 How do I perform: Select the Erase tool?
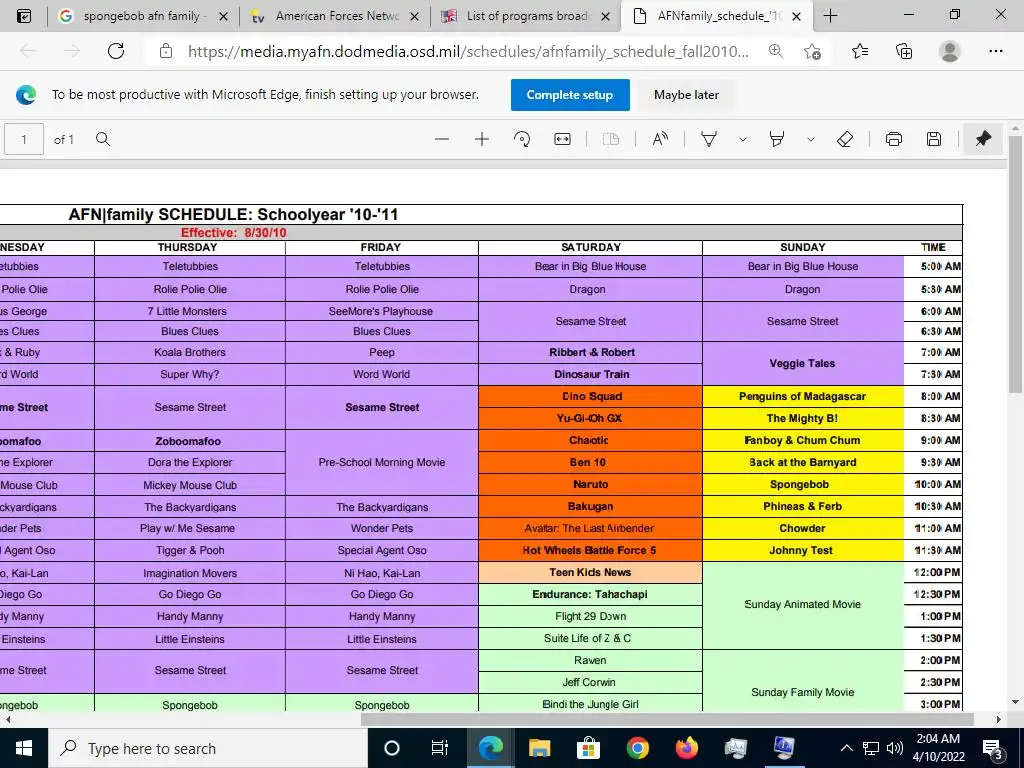pos(845,139)
